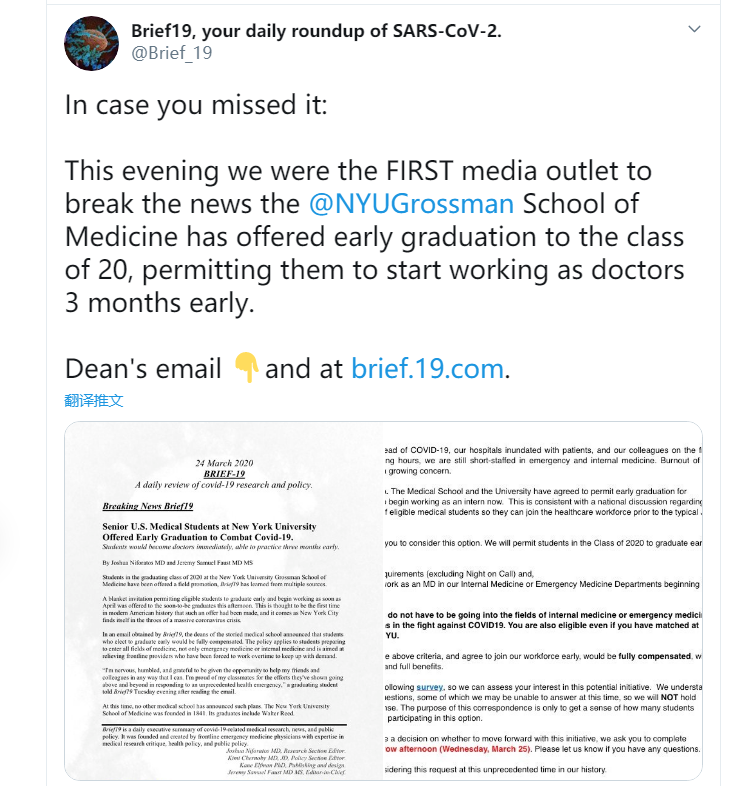
Task: Open the tweet options chevron menu
Action: 695,30
